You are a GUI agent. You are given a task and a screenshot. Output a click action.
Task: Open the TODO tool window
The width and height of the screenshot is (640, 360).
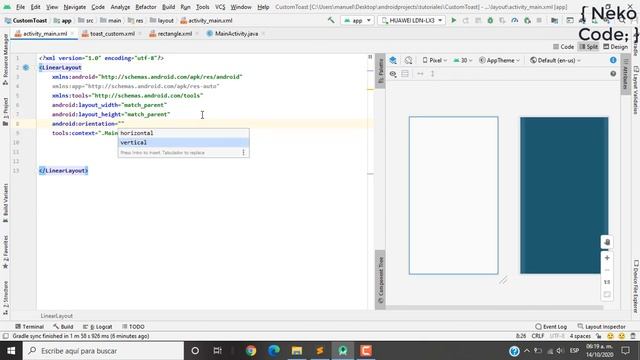point(133,327)
